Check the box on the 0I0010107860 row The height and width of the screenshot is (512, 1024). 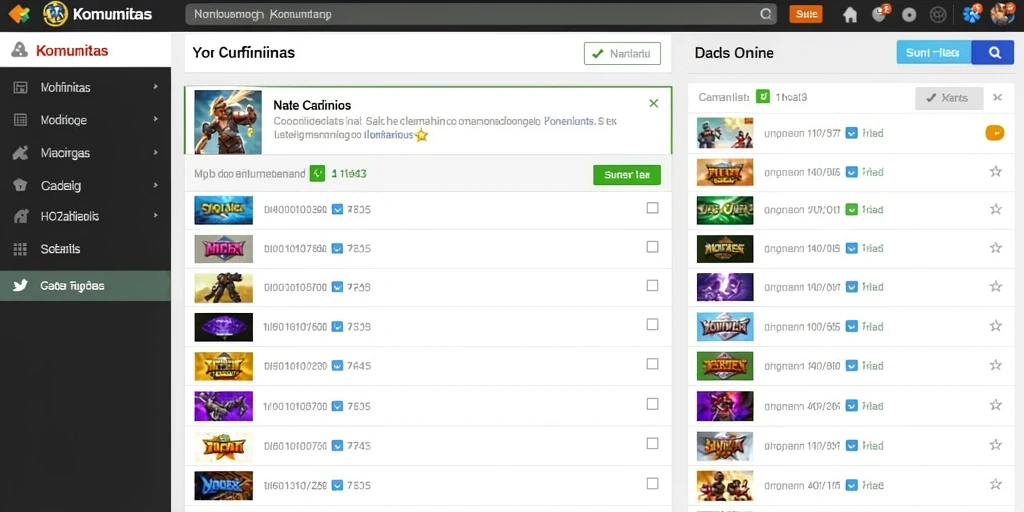click(x=652, y=247)
